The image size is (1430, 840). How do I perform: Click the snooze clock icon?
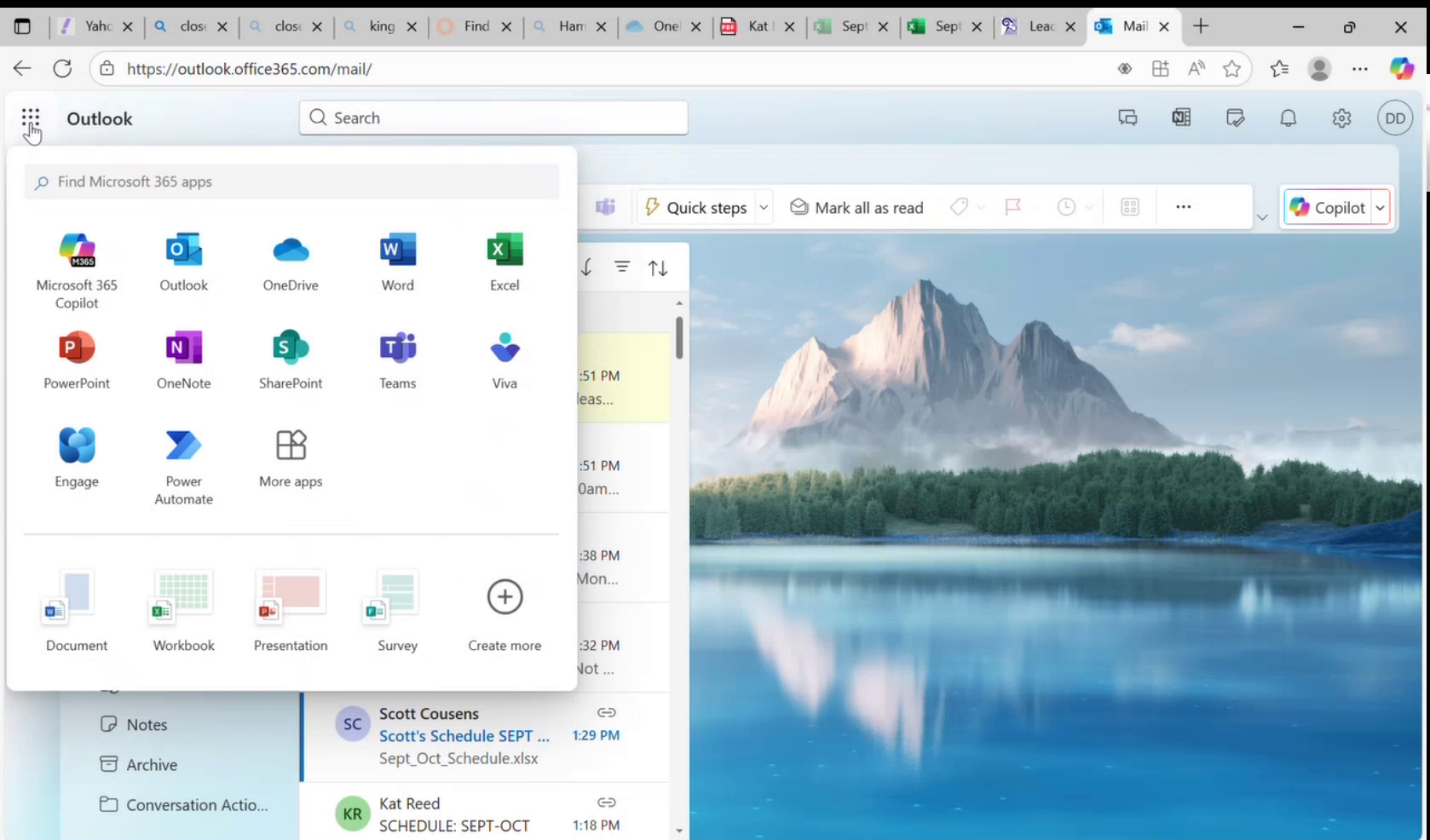tap(1066, 206)
